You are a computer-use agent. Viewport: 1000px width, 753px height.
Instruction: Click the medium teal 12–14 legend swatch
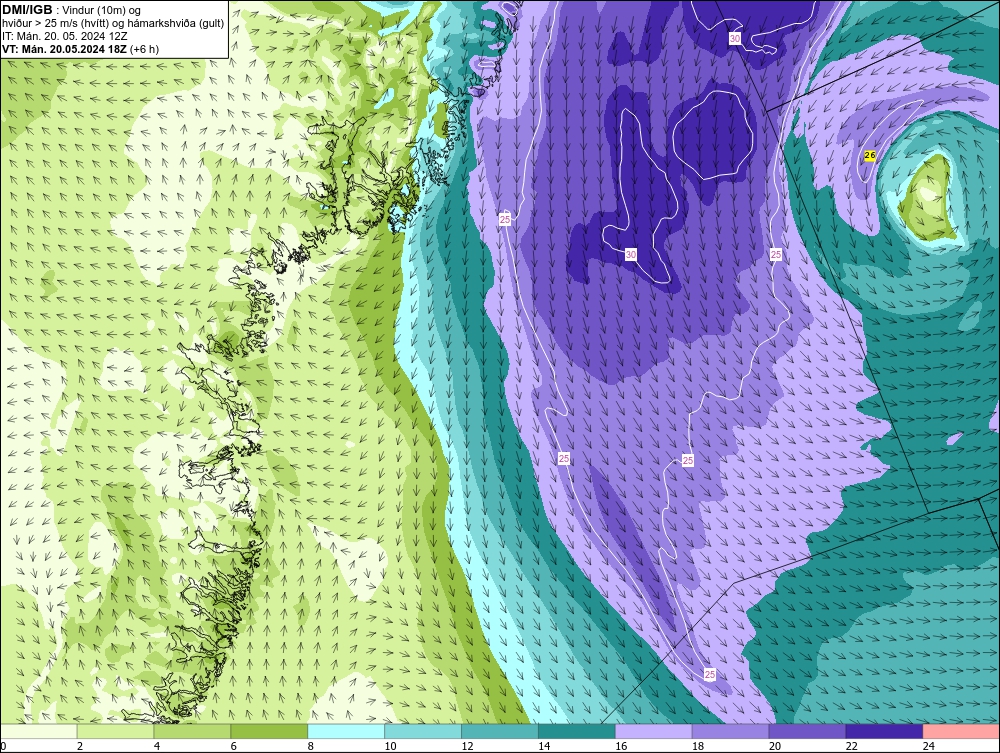pos(500,731)
